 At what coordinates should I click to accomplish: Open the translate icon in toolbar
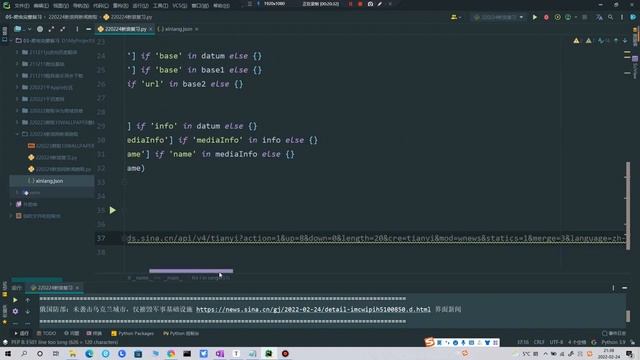(599, 17)
